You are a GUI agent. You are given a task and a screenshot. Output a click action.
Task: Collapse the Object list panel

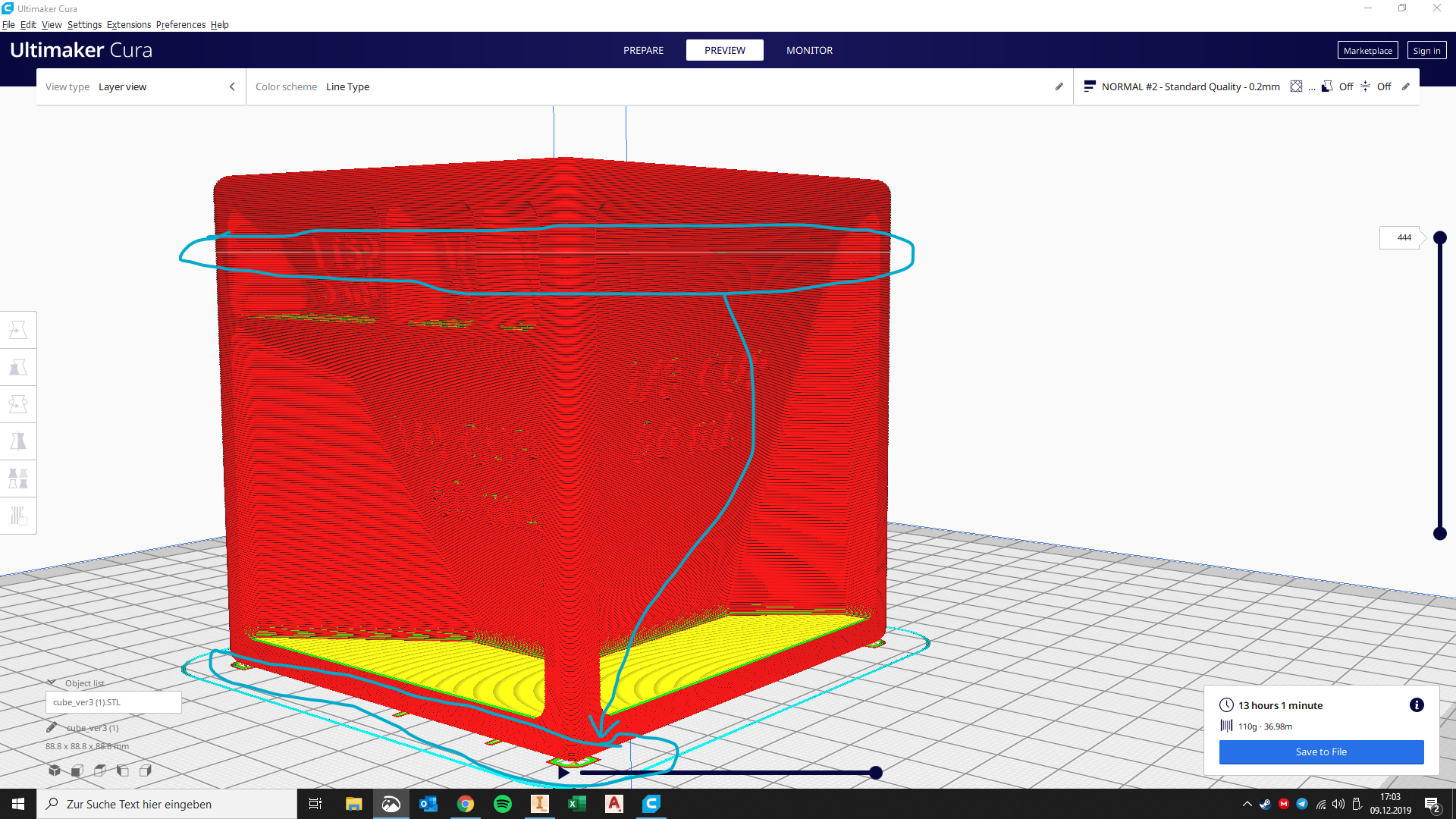52,682
